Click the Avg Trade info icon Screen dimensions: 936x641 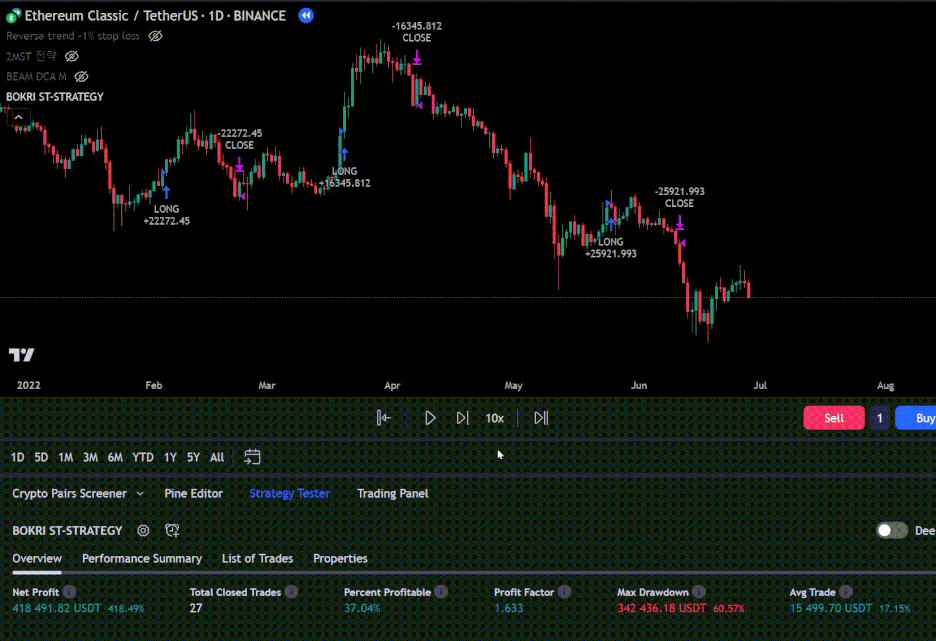tap(846, 592)
